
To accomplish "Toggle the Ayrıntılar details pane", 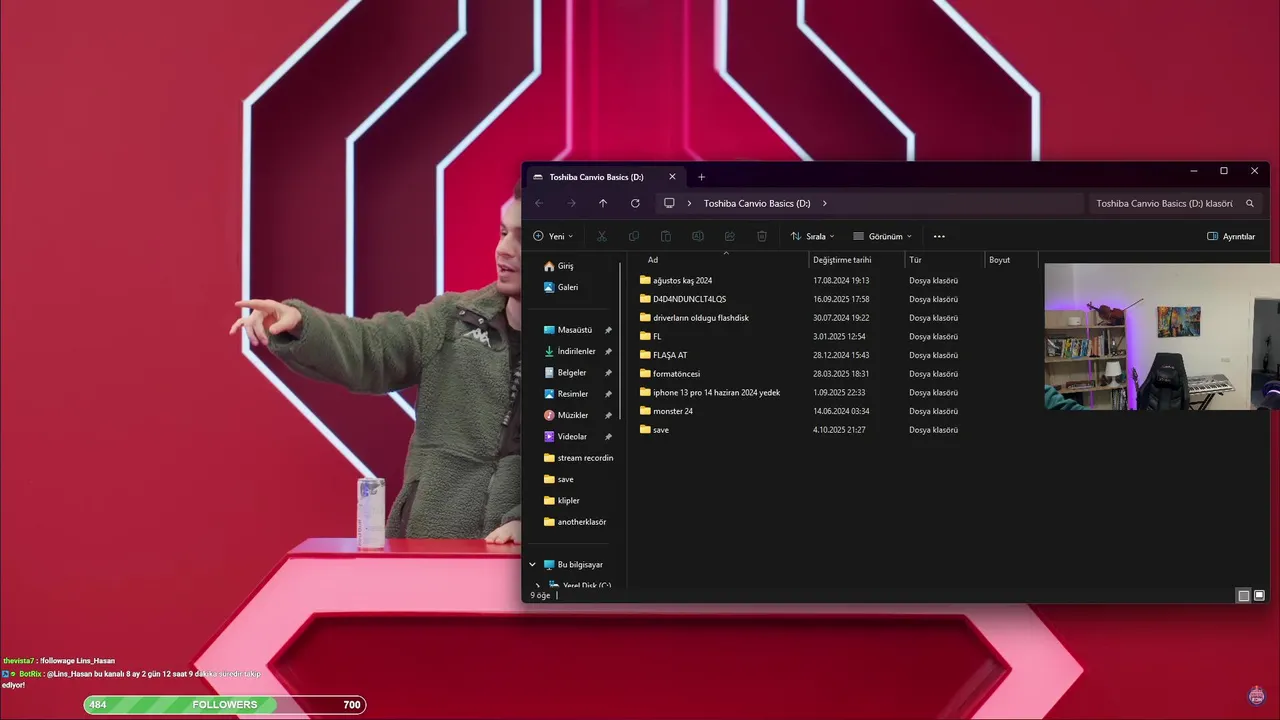I will tap(1231, 236).
